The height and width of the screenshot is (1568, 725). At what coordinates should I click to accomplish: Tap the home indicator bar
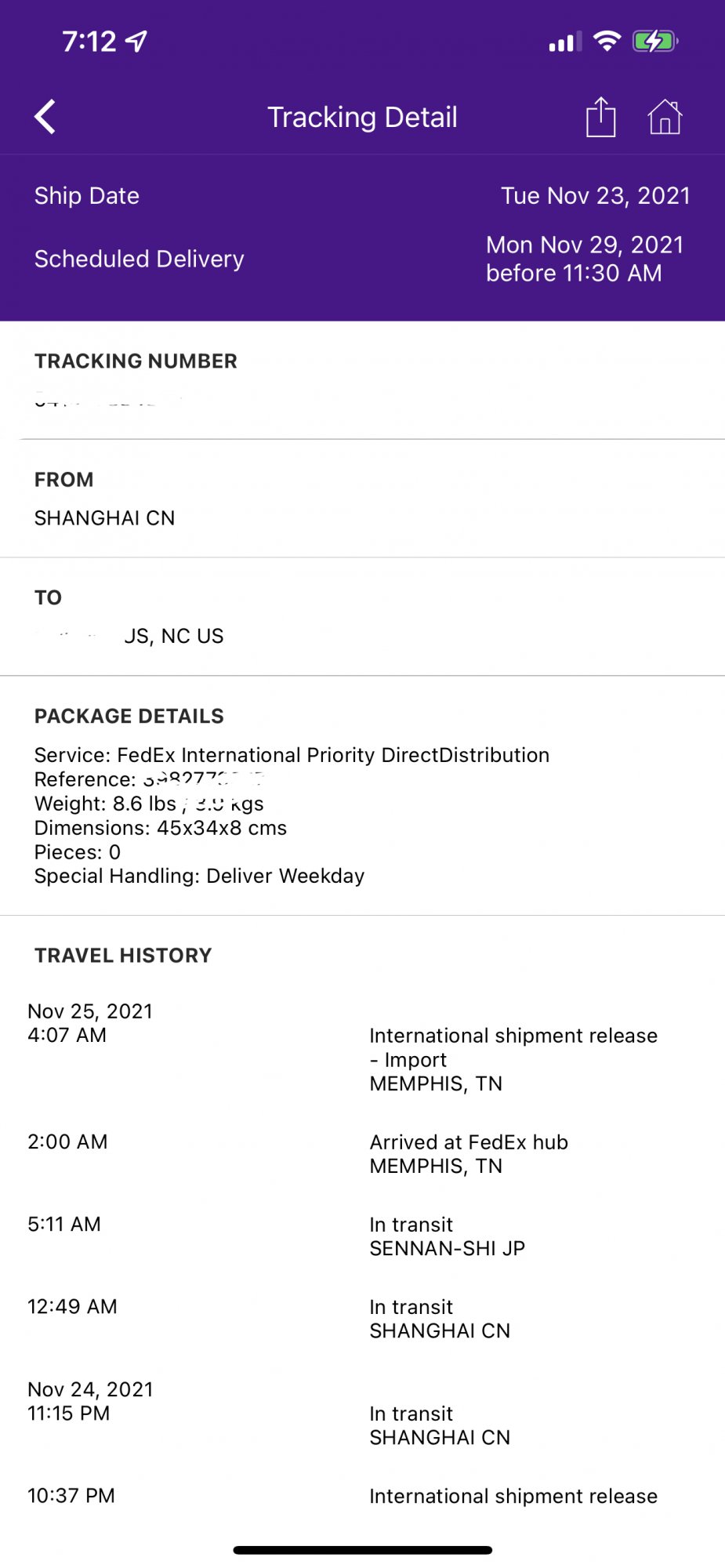click(x=362, y=1550)
